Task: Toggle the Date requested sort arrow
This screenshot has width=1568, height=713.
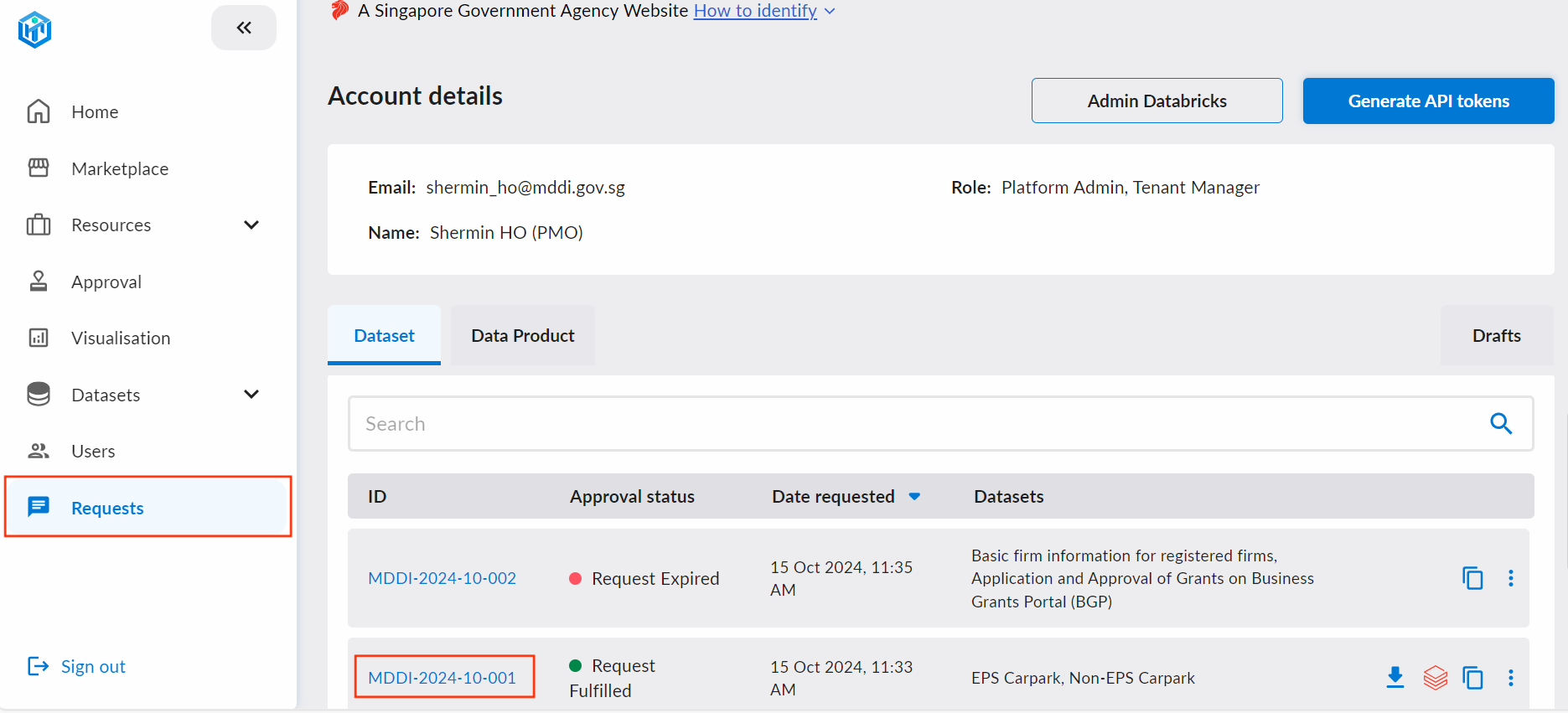Action: pos(914,497)
